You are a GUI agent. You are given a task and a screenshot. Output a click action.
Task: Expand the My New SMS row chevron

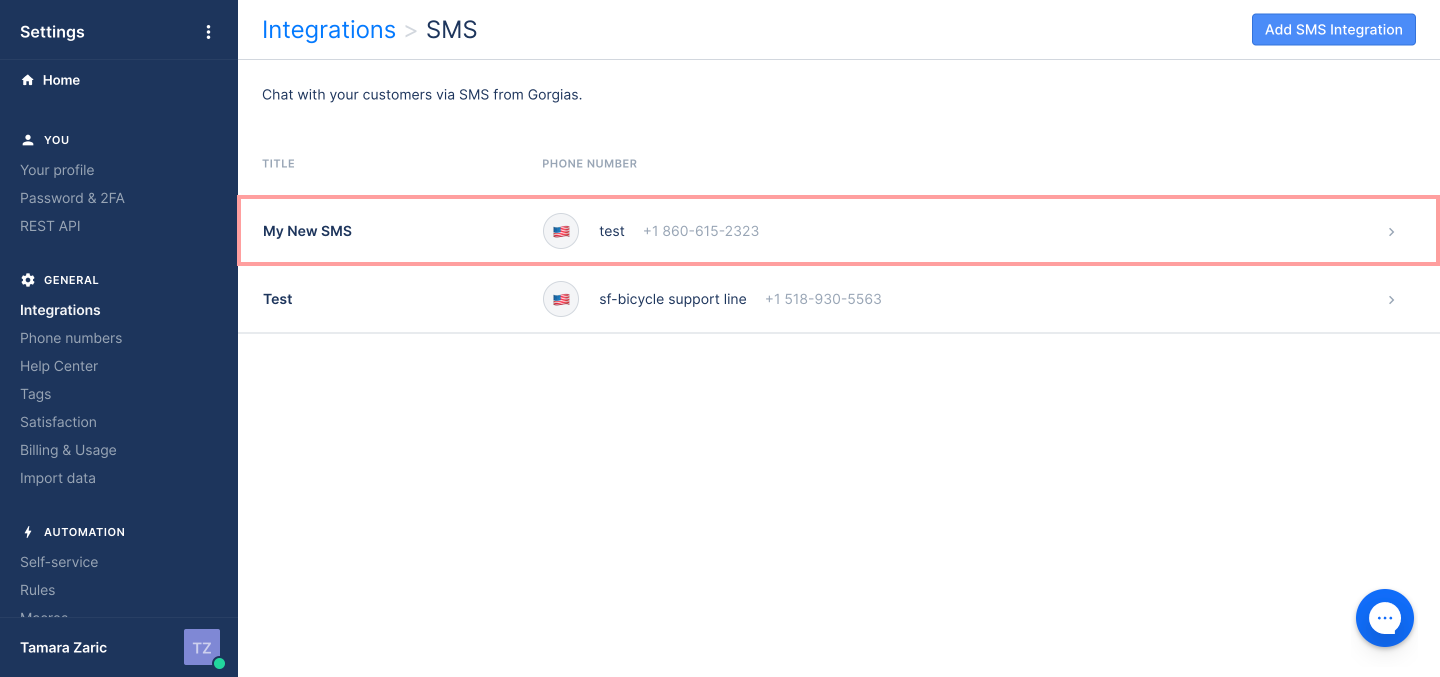pos(1391,232)
